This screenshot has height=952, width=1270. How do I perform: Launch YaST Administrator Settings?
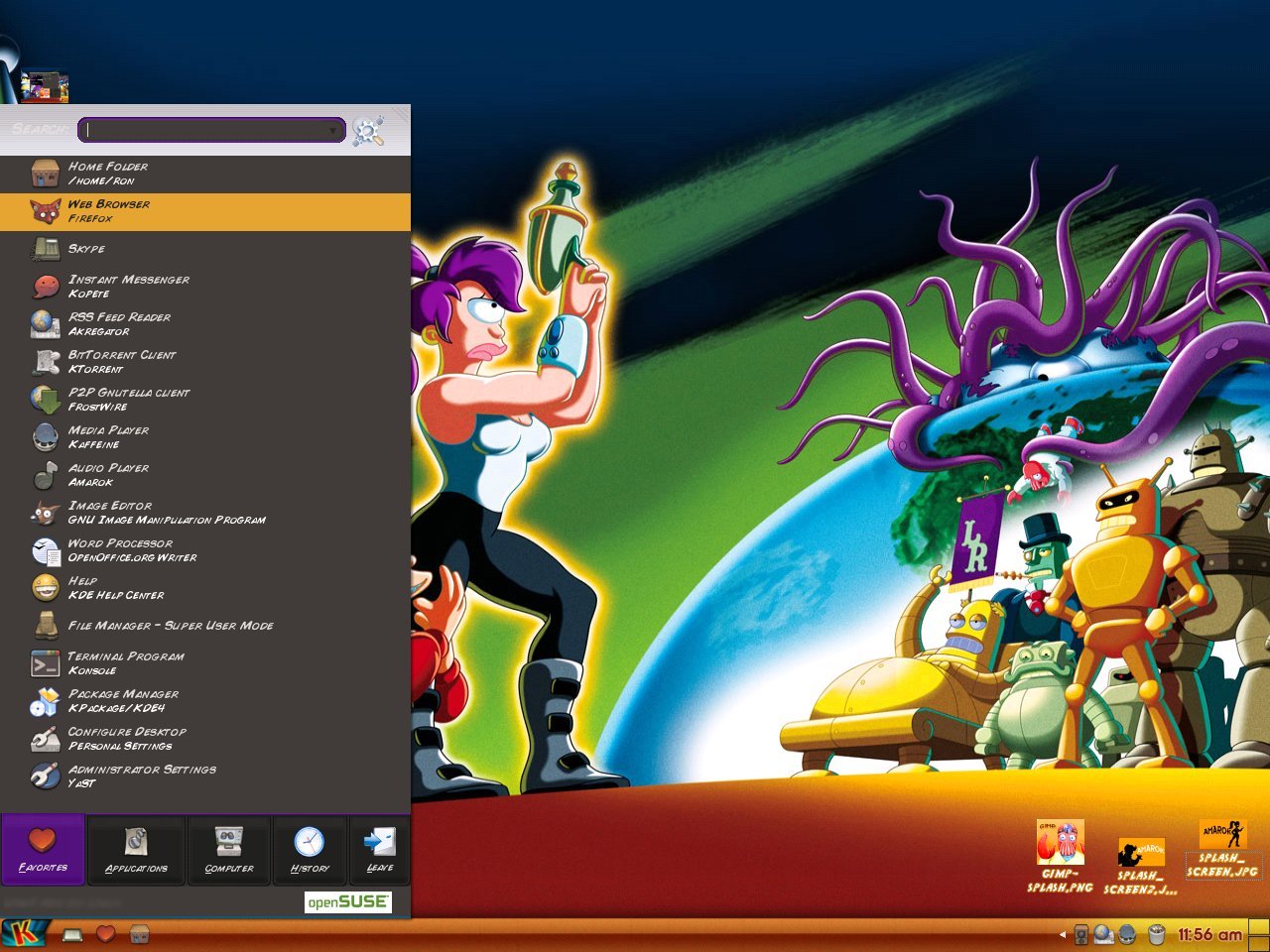click(x=205, y=776)
